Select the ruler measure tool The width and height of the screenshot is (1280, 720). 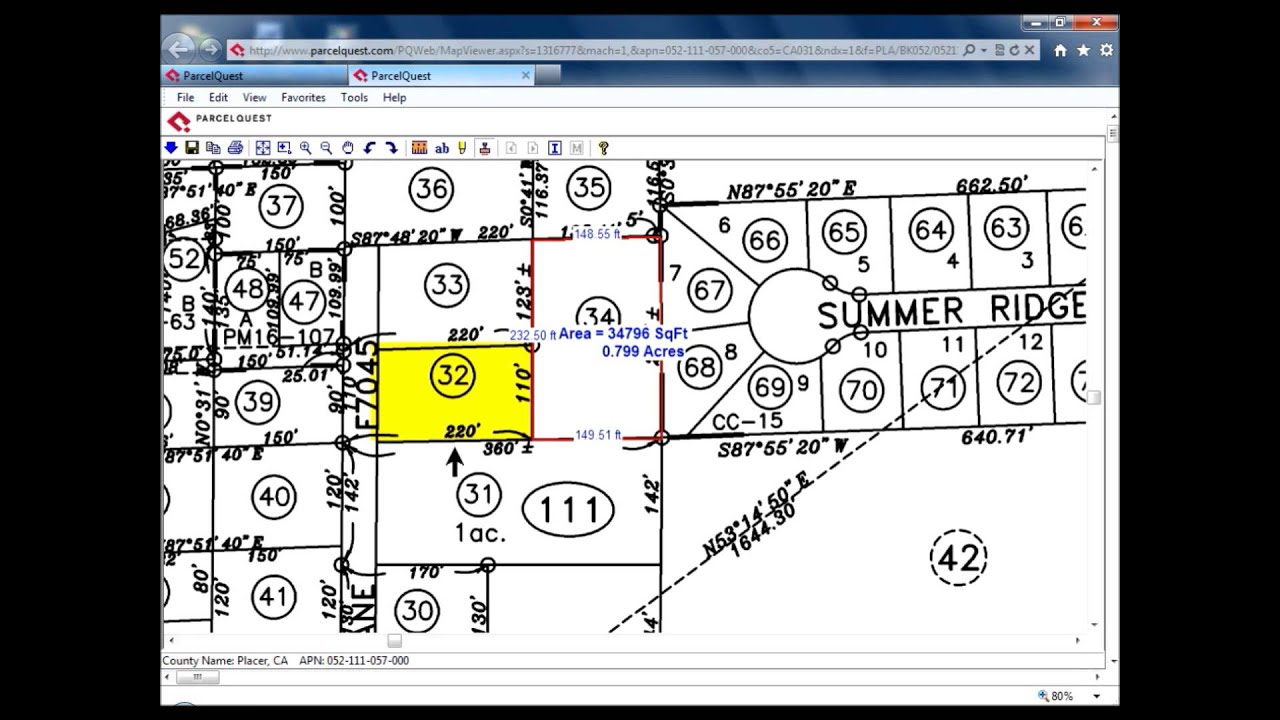tap(419, 148)
